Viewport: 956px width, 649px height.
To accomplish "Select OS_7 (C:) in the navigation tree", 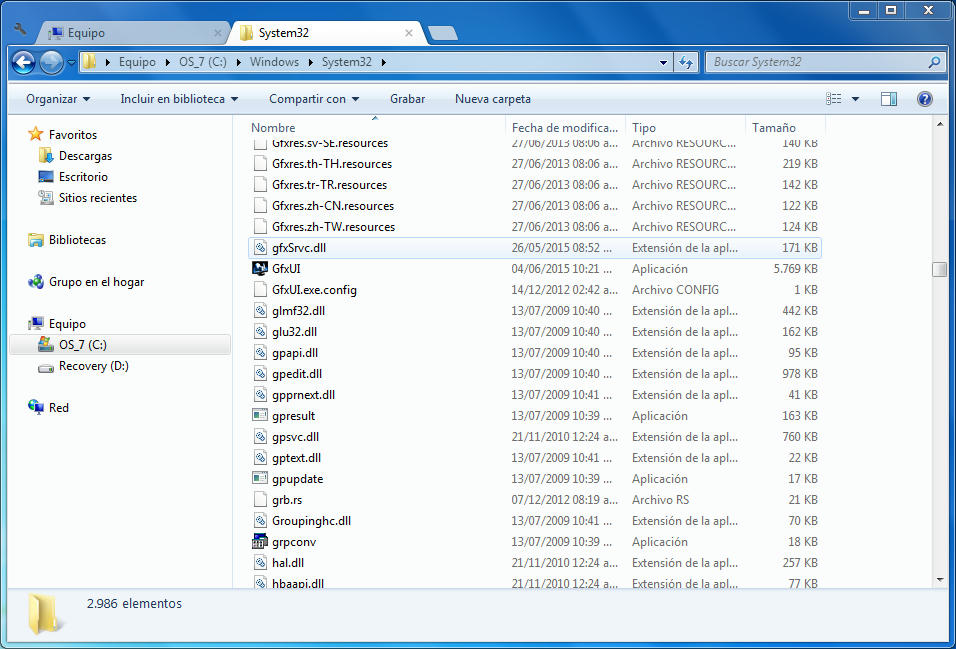I will tap(120, 345).
